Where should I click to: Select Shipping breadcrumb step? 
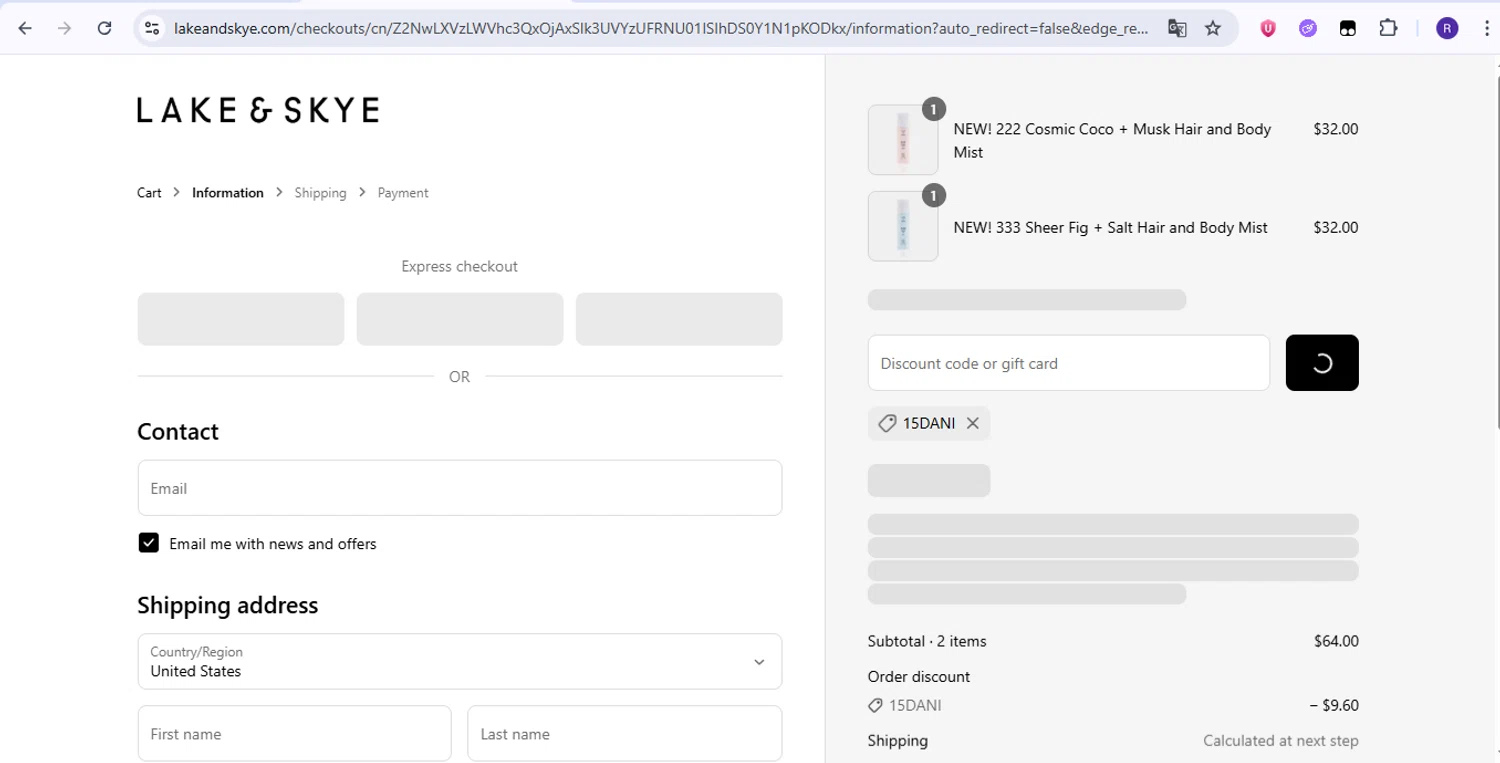[x=320, y=193]
